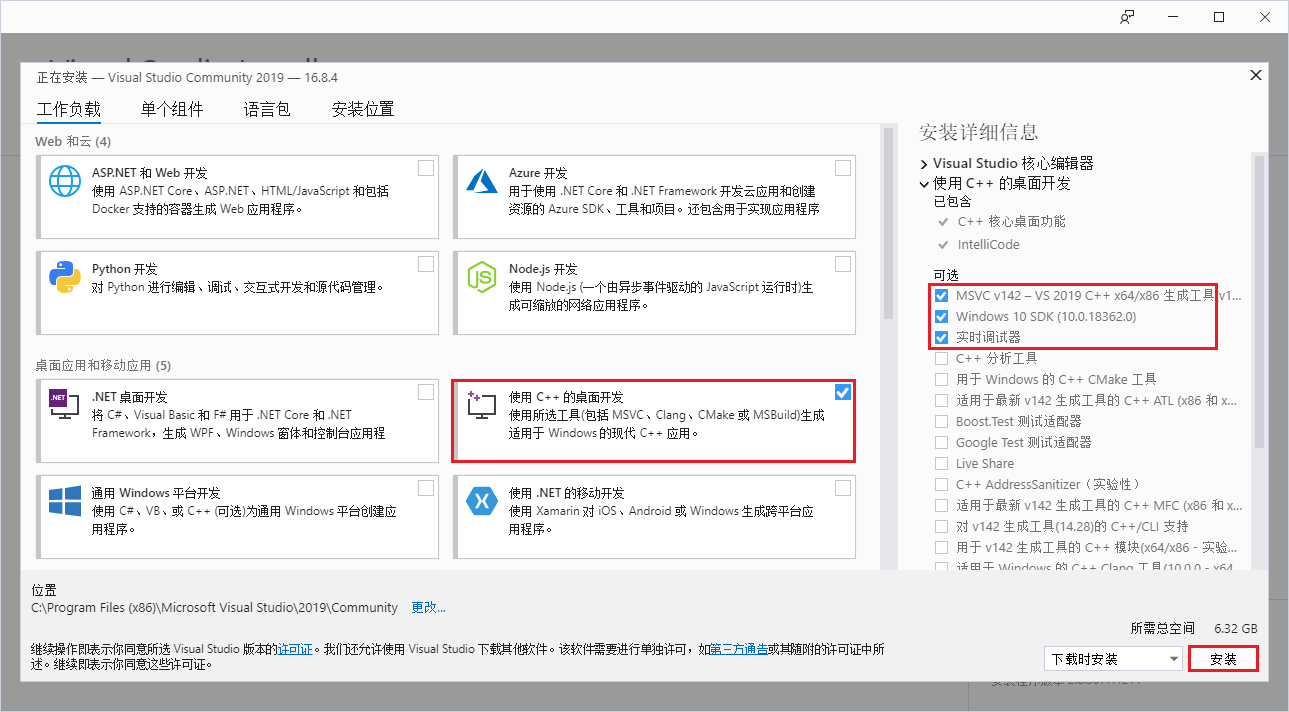Image resolution: width=1289 pixels, height=712 pixels.
Task: Switch to the 语言包 tab
Action: tap(267, 109)
